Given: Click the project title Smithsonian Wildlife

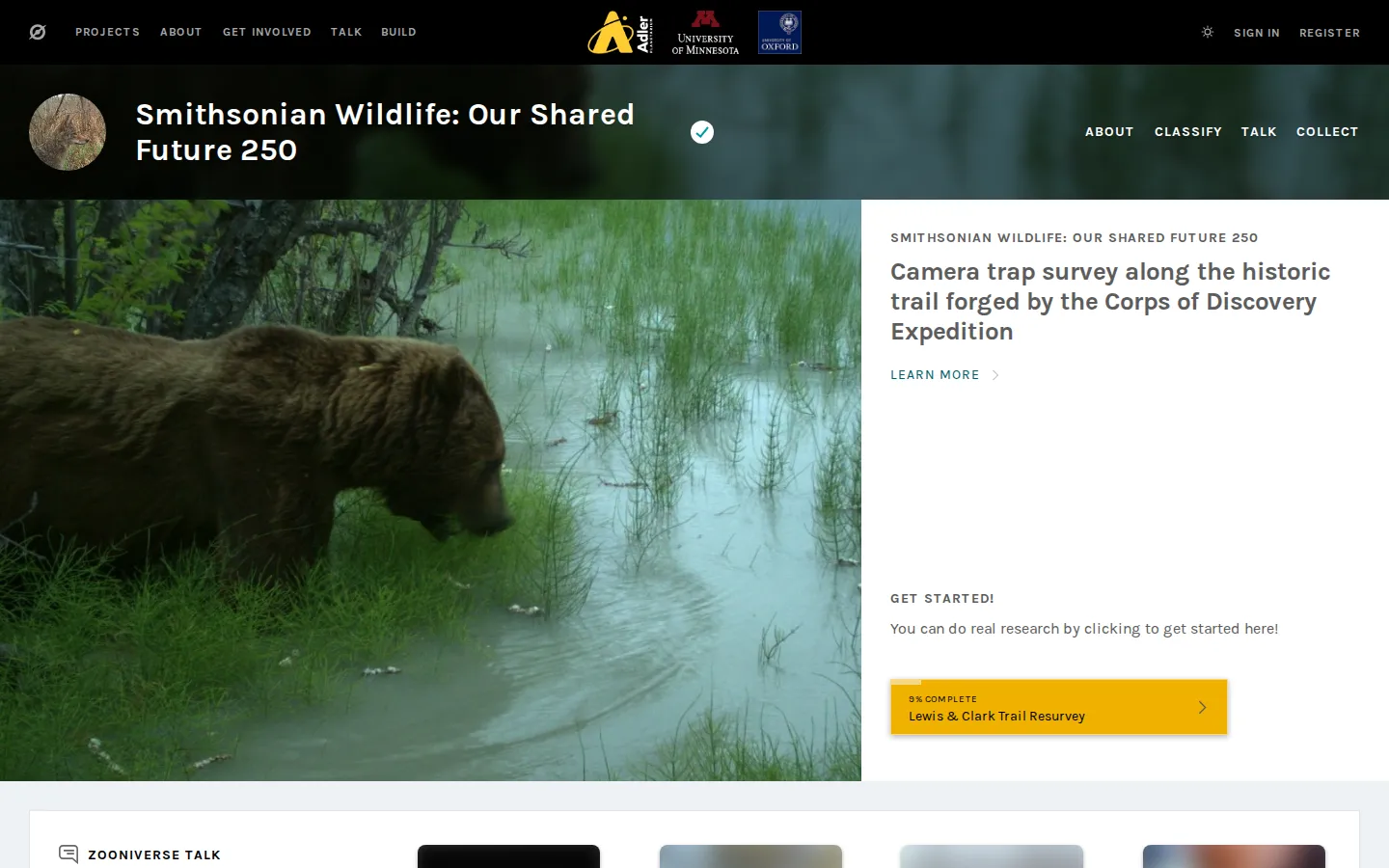Looking at the screenshot, I should (385, 132).
